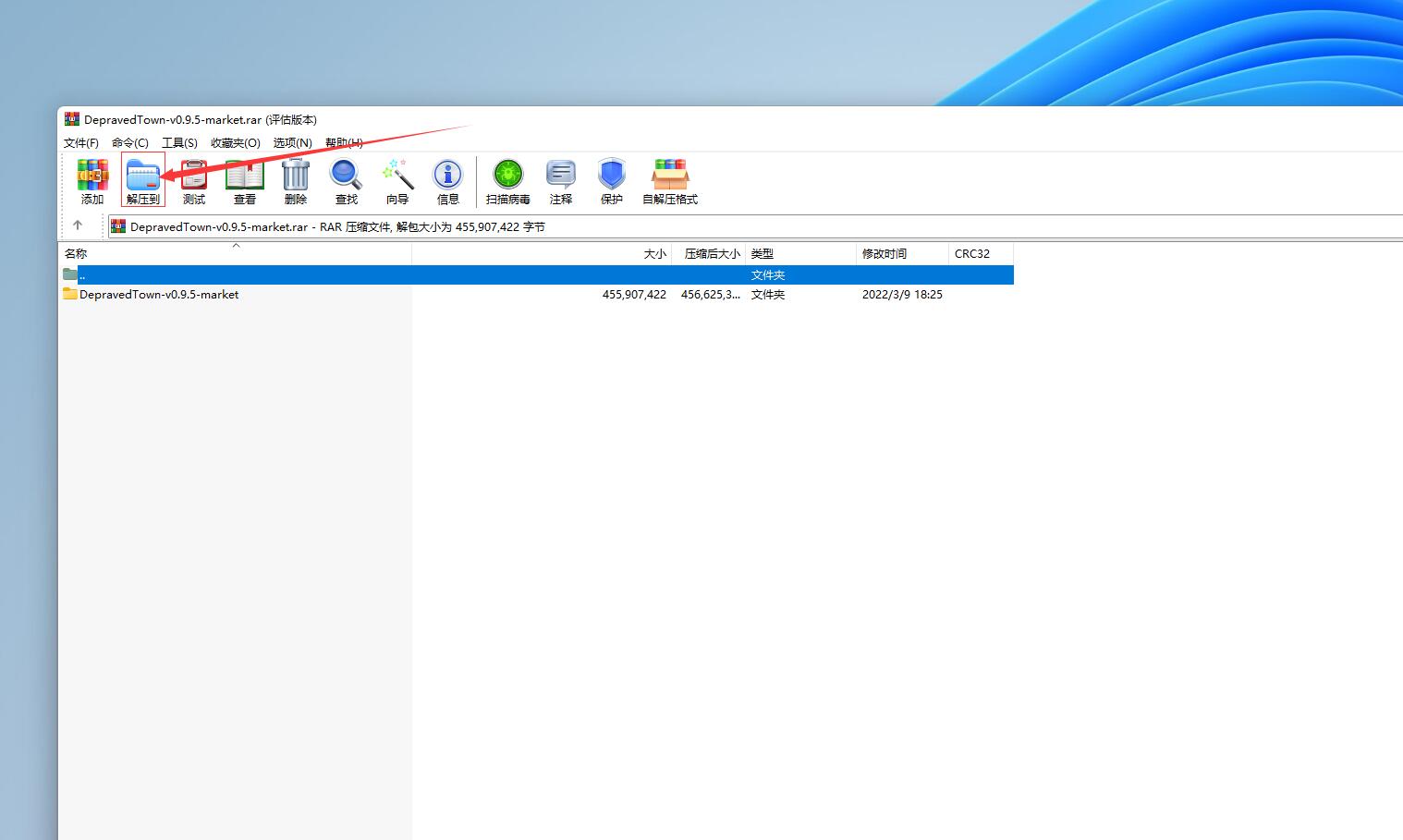Screen dimensions: 1403x840
Task: Click the date 2022/3/9 18:25
Action: tap(902, 295)
